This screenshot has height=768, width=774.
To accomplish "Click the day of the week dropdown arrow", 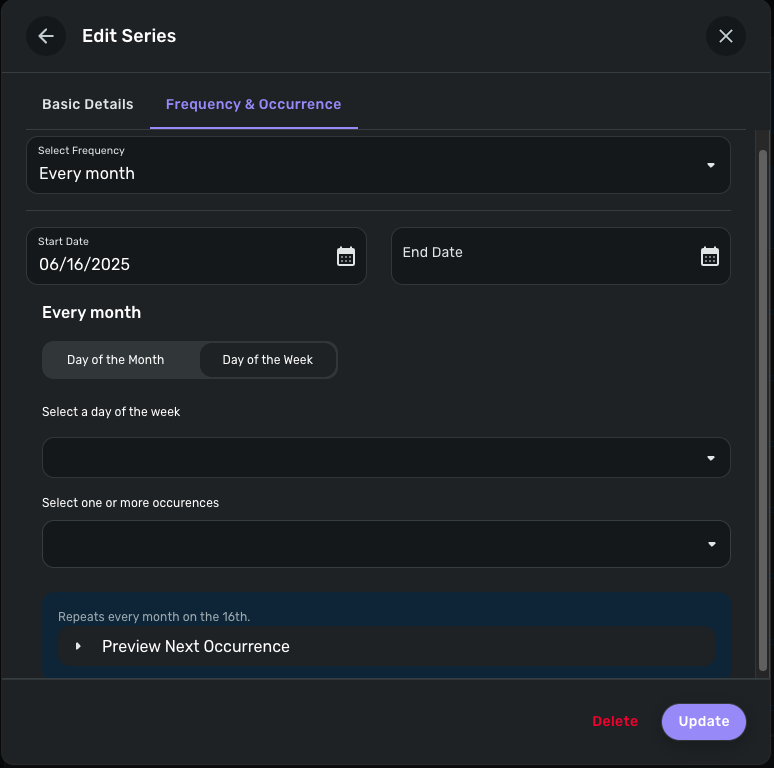I will [711, 458].
